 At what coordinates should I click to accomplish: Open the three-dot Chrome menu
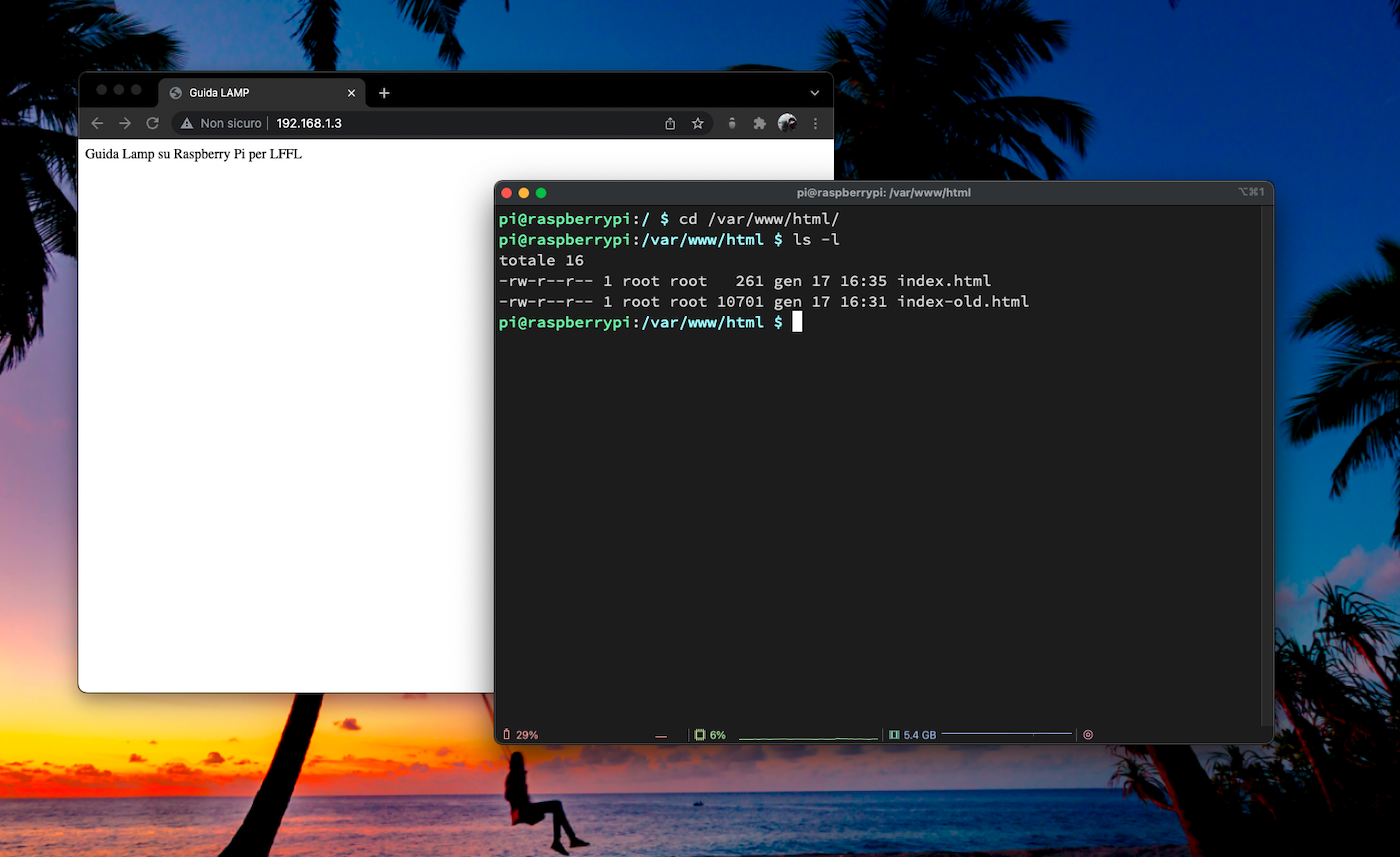point(815,123)
